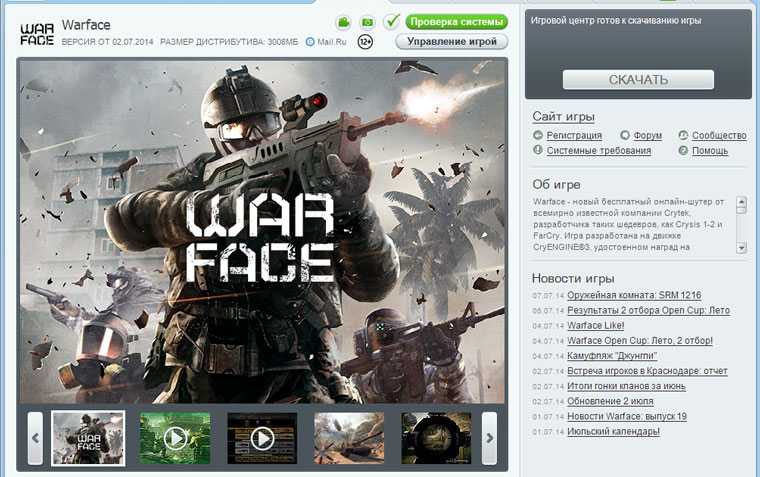
Task: Click the green puzzle-piece icon
Action: [344, 22]
